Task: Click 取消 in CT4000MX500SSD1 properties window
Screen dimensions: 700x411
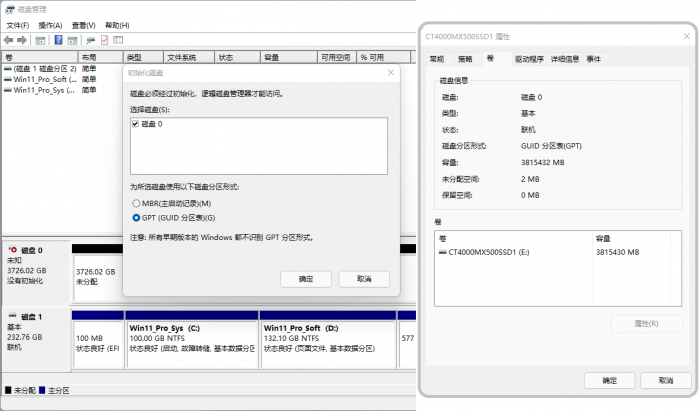Action: click(x=666, y=381)
